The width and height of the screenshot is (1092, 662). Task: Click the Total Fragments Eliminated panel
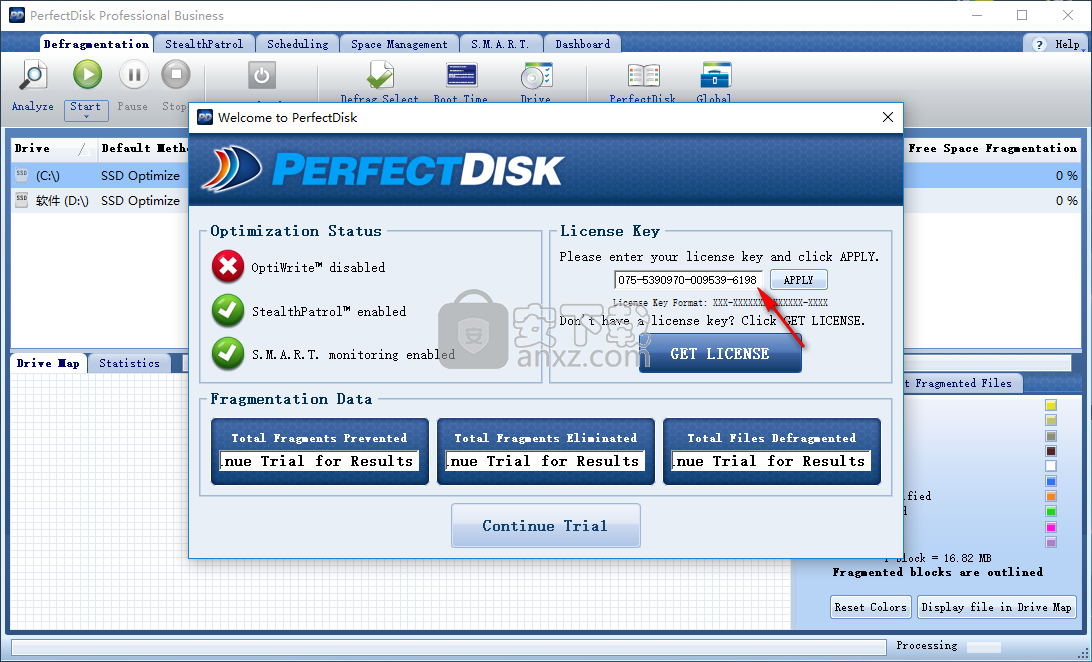click(x=545, y=451)
